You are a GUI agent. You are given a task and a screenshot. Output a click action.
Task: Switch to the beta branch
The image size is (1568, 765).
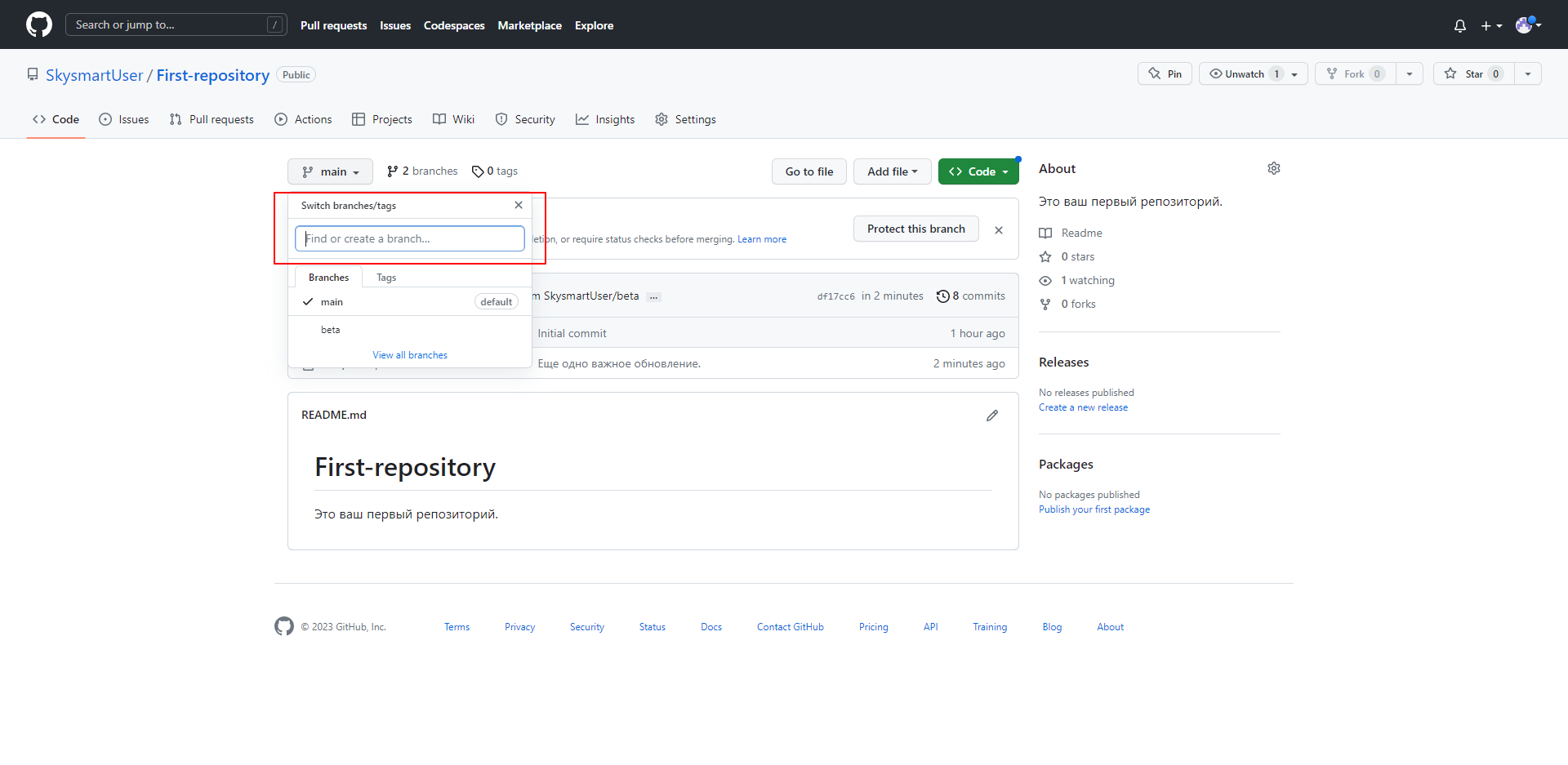pyautogui.click(x=410, y=330)
